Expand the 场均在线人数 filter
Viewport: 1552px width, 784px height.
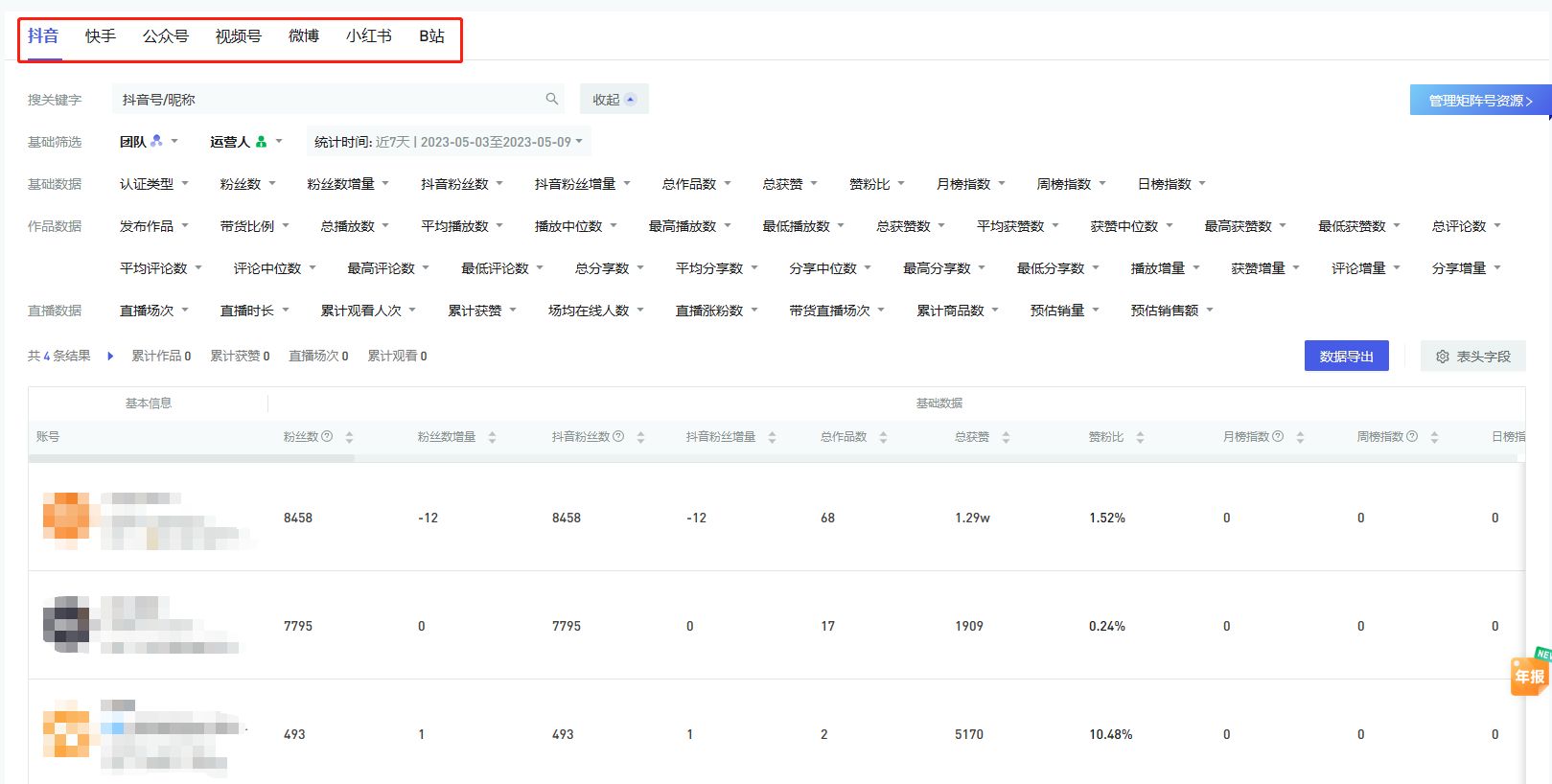pyautogui.click(x=596, y=311)
